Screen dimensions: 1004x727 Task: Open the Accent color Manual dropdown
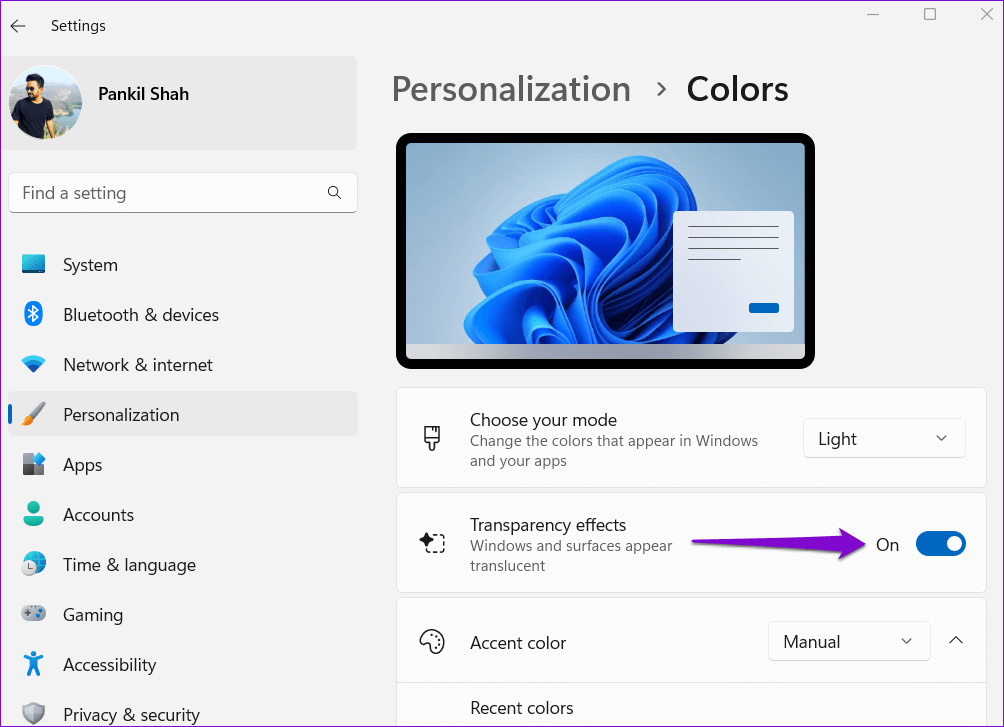pos(848,642)
